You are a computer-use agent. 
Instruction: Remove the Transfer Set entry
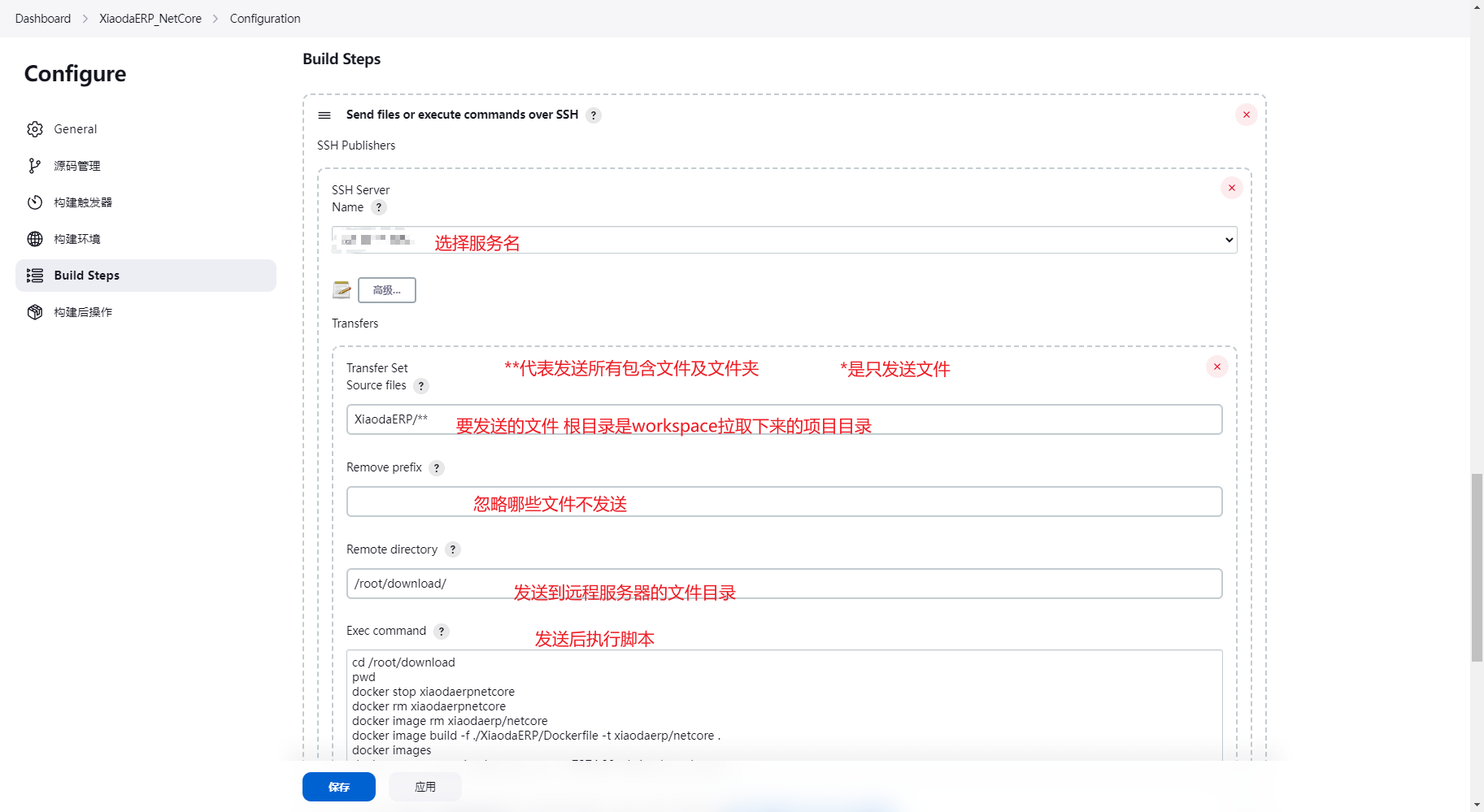1216,367
